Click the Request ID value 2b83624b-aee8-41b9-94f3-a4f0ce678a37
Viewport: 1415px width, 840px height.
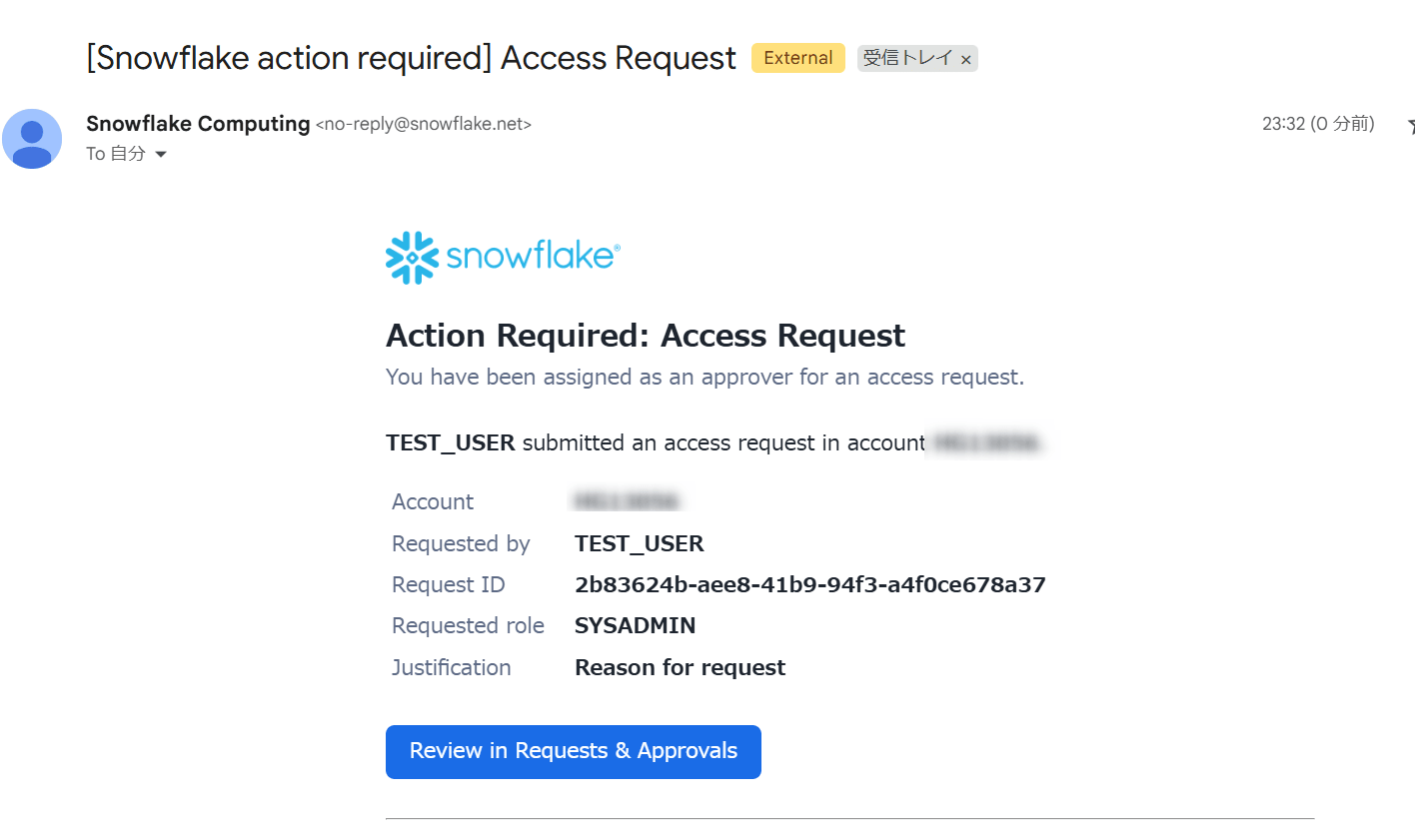(810, 584)
